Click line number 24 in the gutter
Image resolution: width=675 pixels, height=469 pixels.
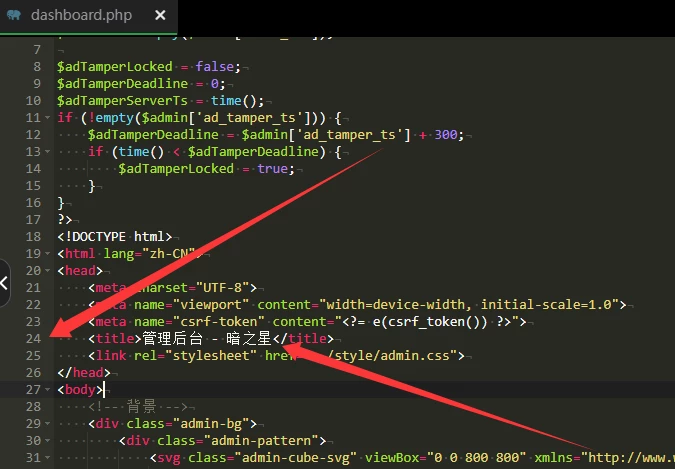click(33, 339)
